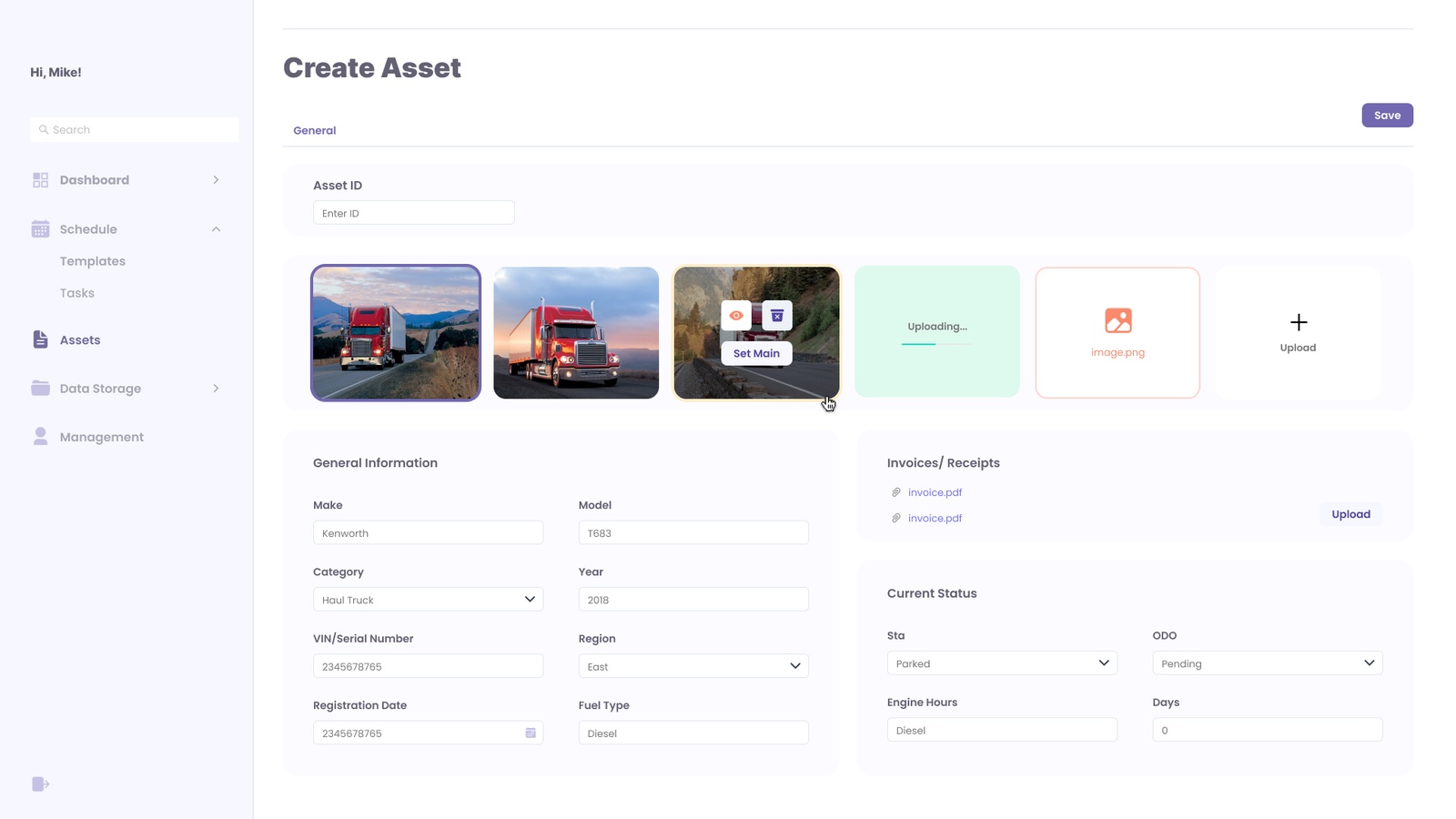1456x819 pixels.
Task: Open the Category dropdown showing Haul Truck
Action: pos(428,600)
